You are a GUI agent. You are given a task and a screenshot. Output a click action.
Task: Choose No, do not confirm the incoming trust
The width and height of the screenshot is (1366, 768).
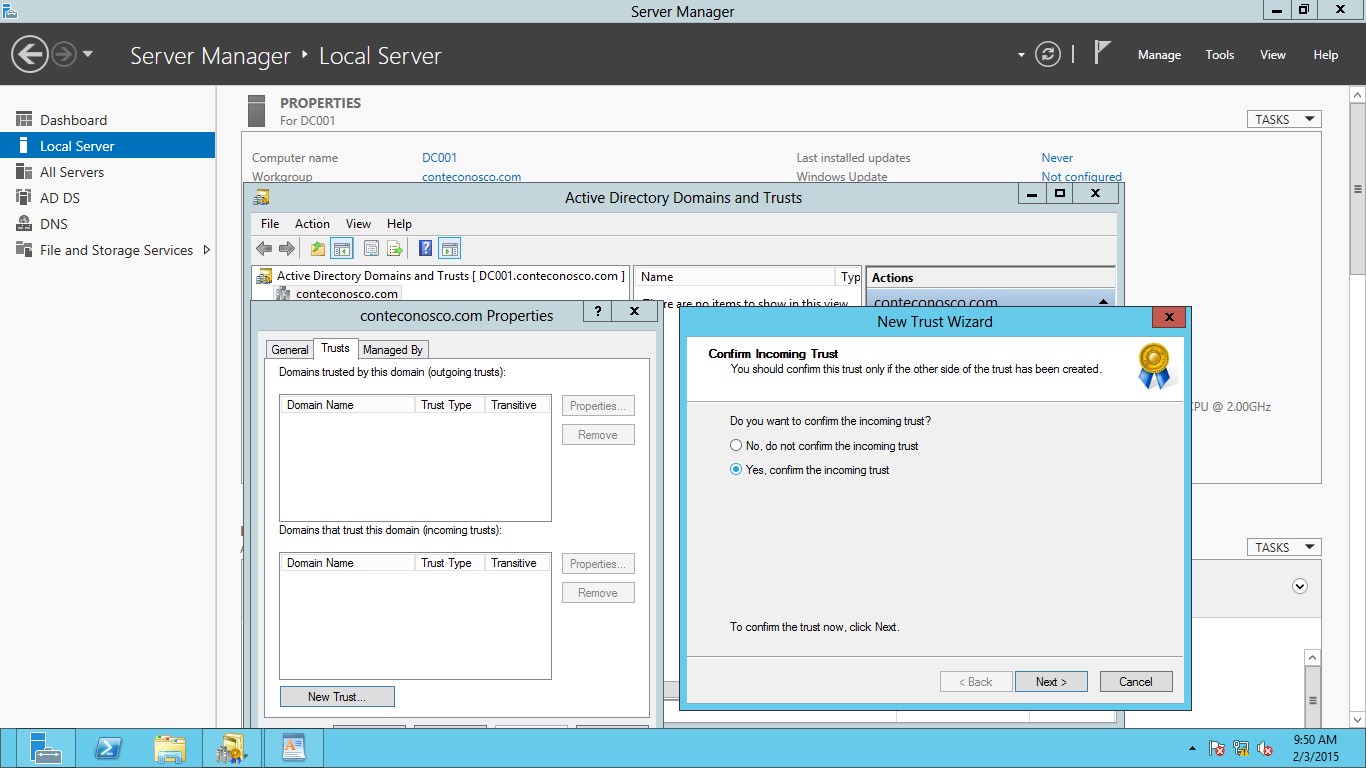pyautogui.click(x=736, y=445)
